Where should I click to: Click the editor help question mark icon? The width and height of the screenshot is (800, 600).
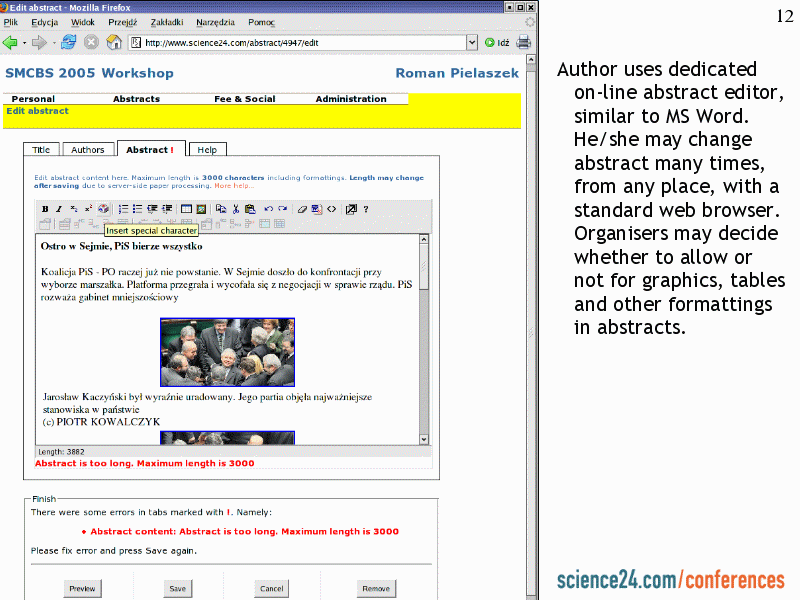(366, 209)
